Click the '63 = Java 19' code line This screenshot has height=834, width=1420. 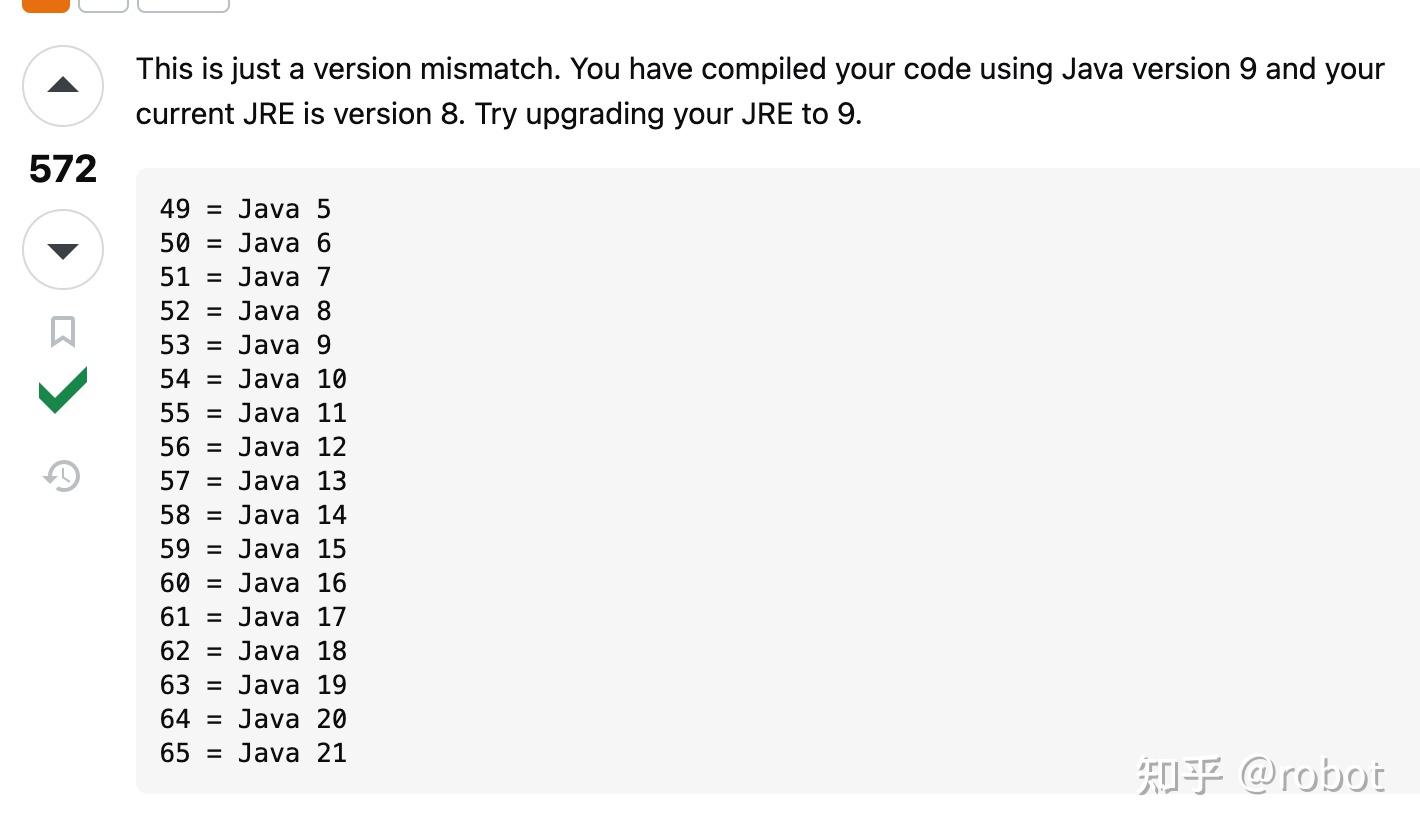[253, 685]
